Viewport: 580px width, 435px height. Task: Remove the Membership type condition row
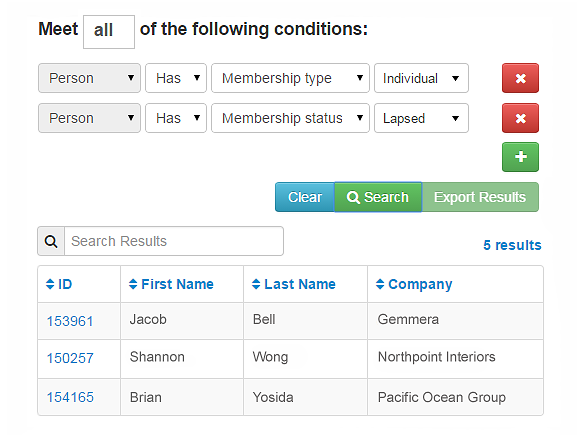click(x=520, y=78)
